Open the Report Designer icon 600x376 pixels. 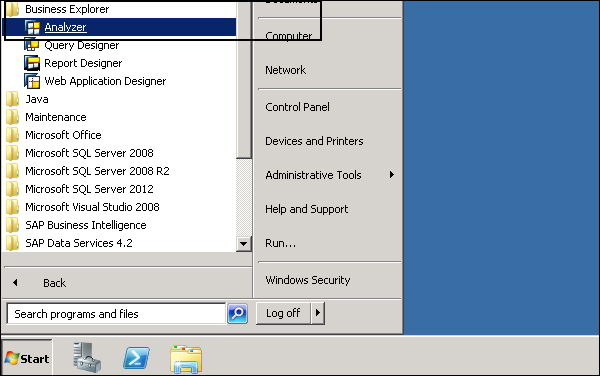click(32, 63)
